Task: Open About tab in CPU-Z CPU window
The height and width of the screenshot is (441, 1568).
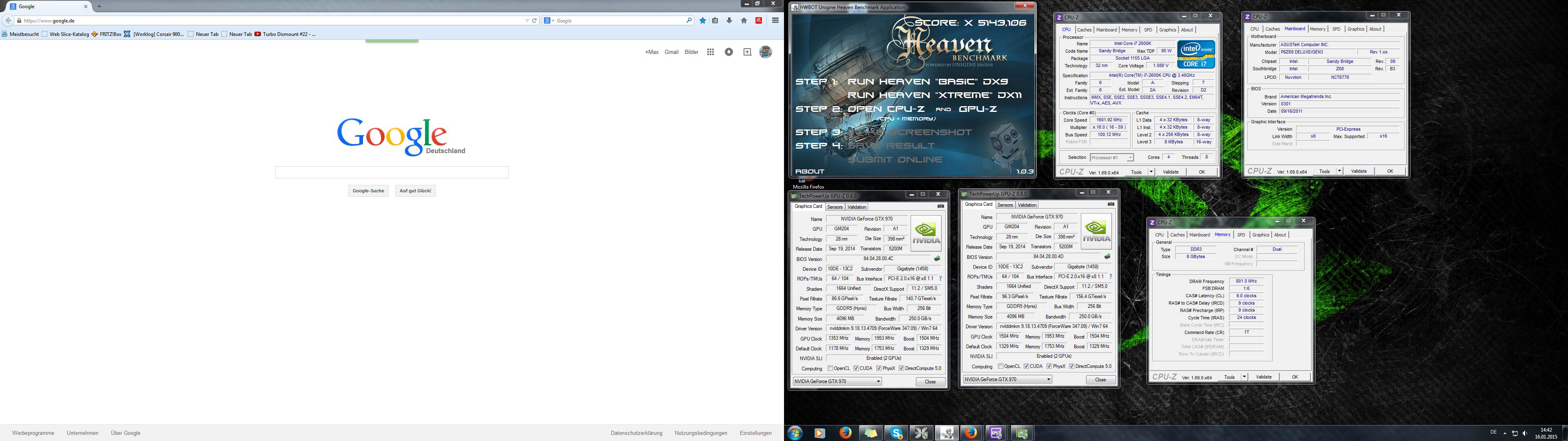Action: click(x=1187, y=30)
